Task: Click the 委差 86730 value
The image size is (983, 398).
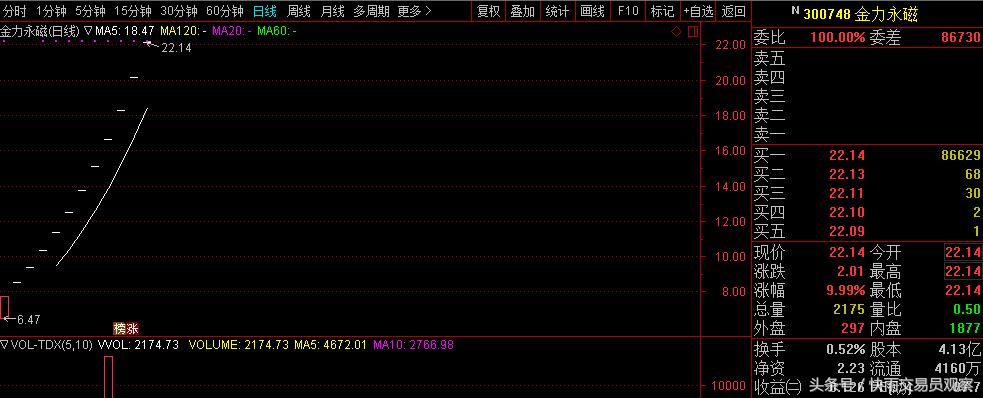Action: pyautogui.click(x=960, y=38)
